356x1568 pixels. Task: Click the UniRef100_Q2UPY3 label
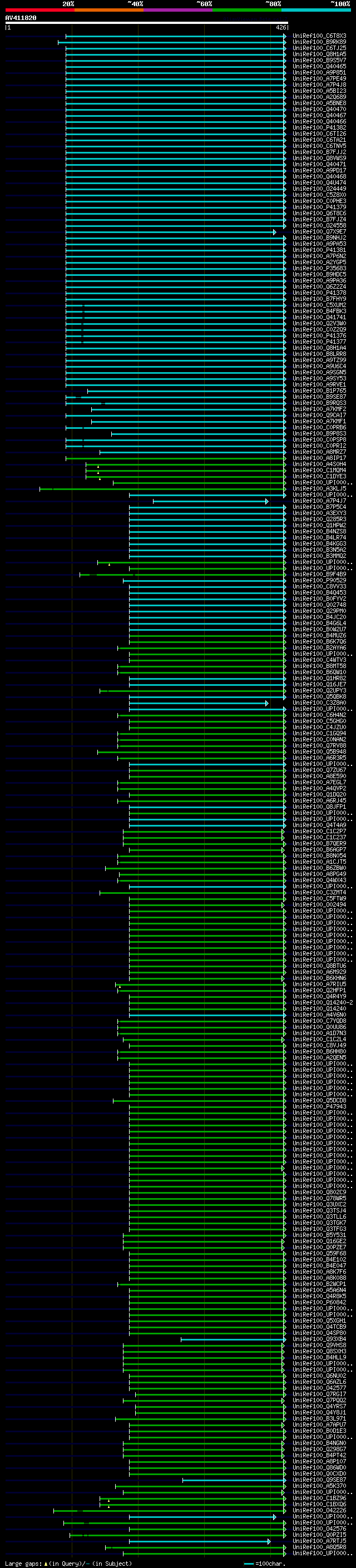[x=319, y=690]
